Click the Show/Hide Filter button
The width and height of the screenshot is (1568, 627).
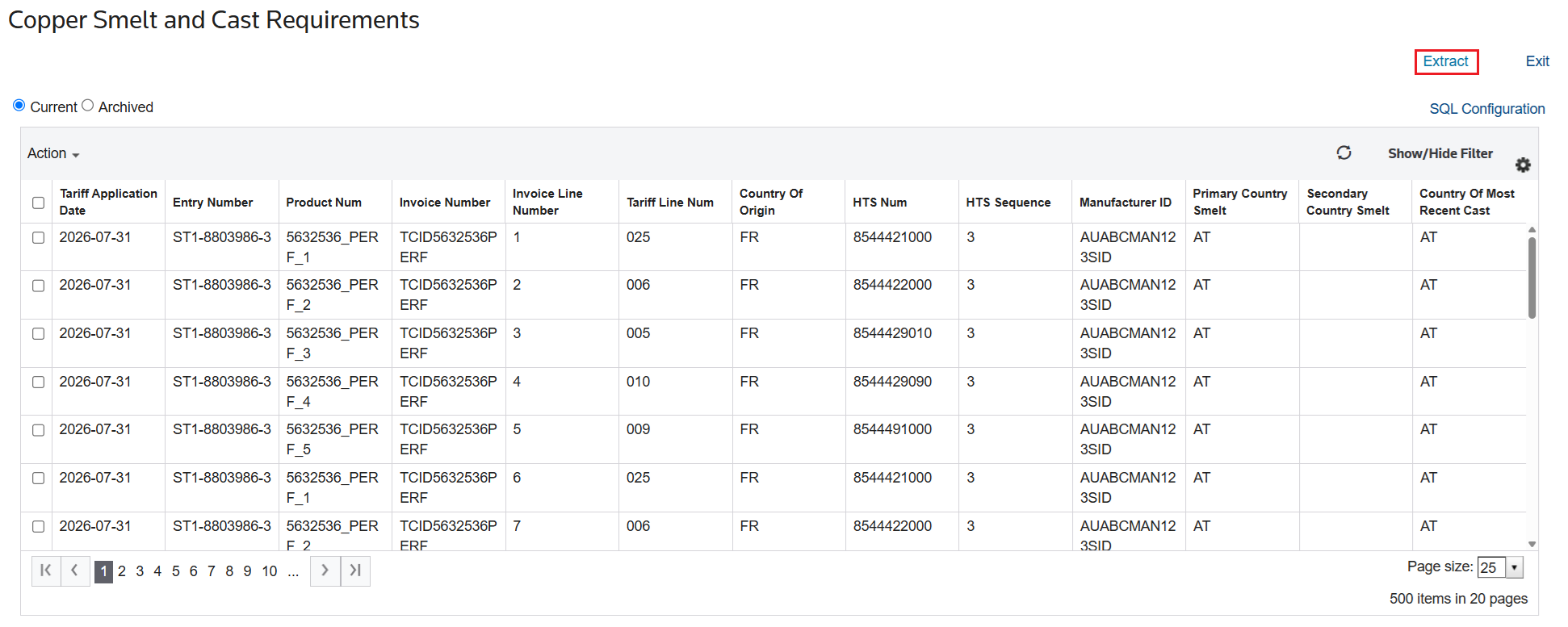point(1440,153)
